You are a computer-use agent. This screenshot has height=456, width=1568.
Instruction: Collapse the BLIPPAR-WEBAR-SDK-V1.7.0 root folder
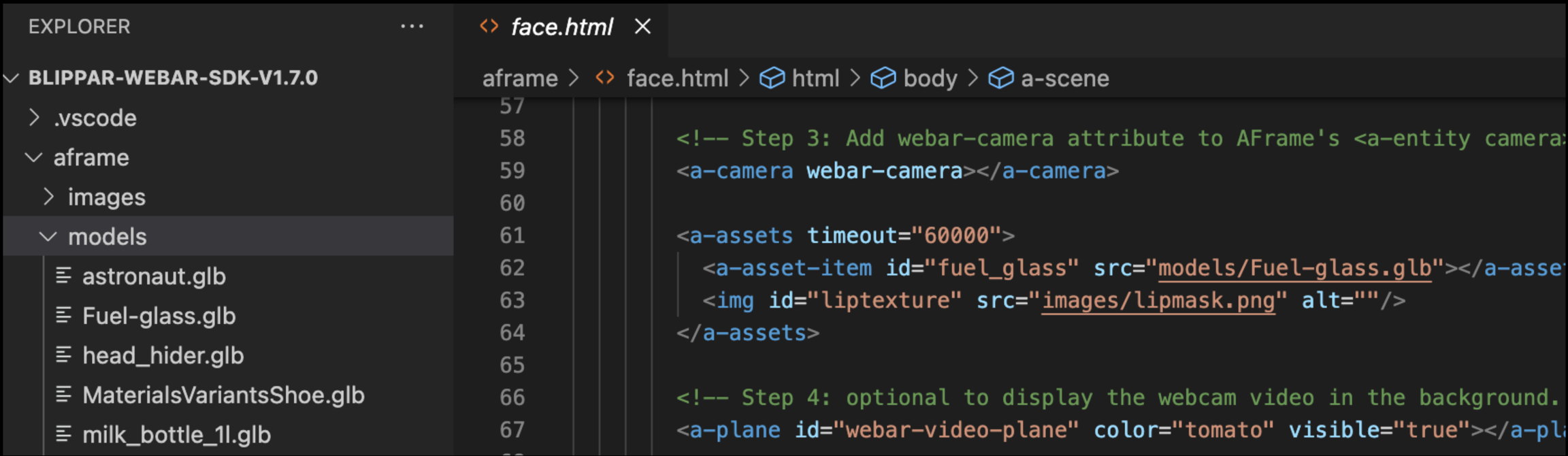pyautogui.click(x=12, y=78)
